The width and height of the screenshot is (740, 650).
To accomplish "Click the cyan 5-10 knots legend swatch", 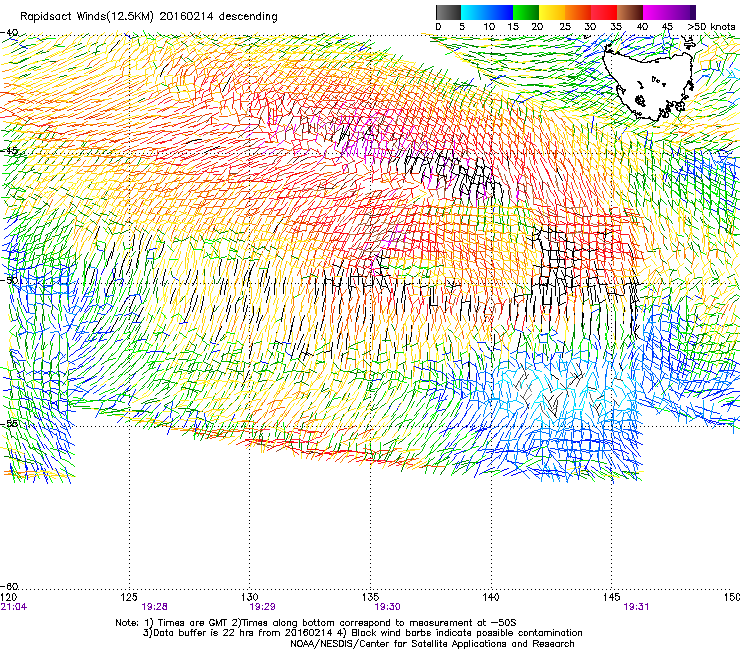I will (474, 12).
